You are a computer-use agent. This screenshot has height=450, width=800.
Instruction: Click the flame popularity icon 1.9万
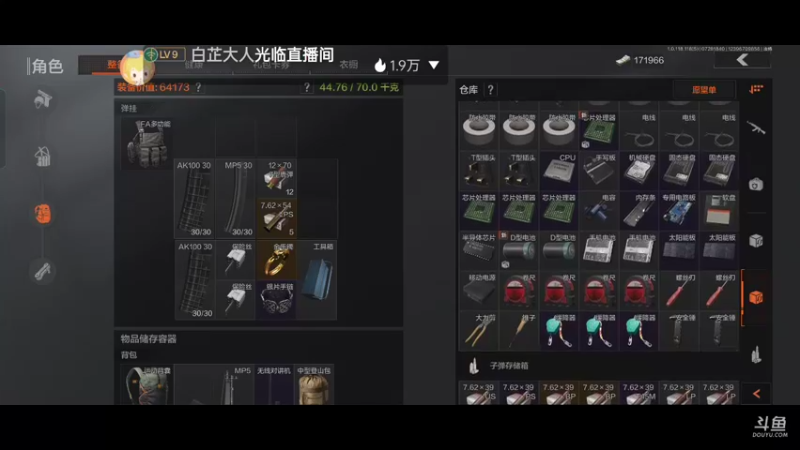pos(380,65)
